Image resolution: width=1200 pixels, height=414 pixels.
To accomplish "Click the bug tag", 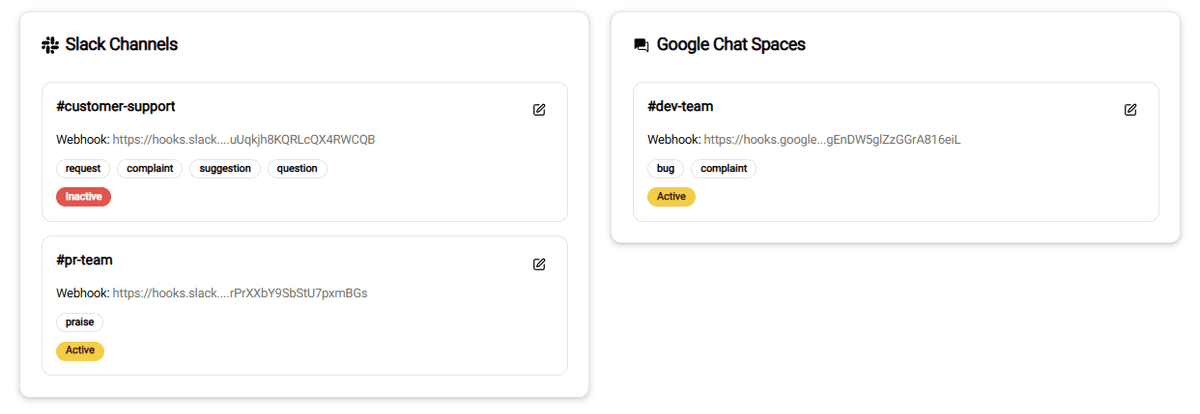I will [x=665, y=169].
